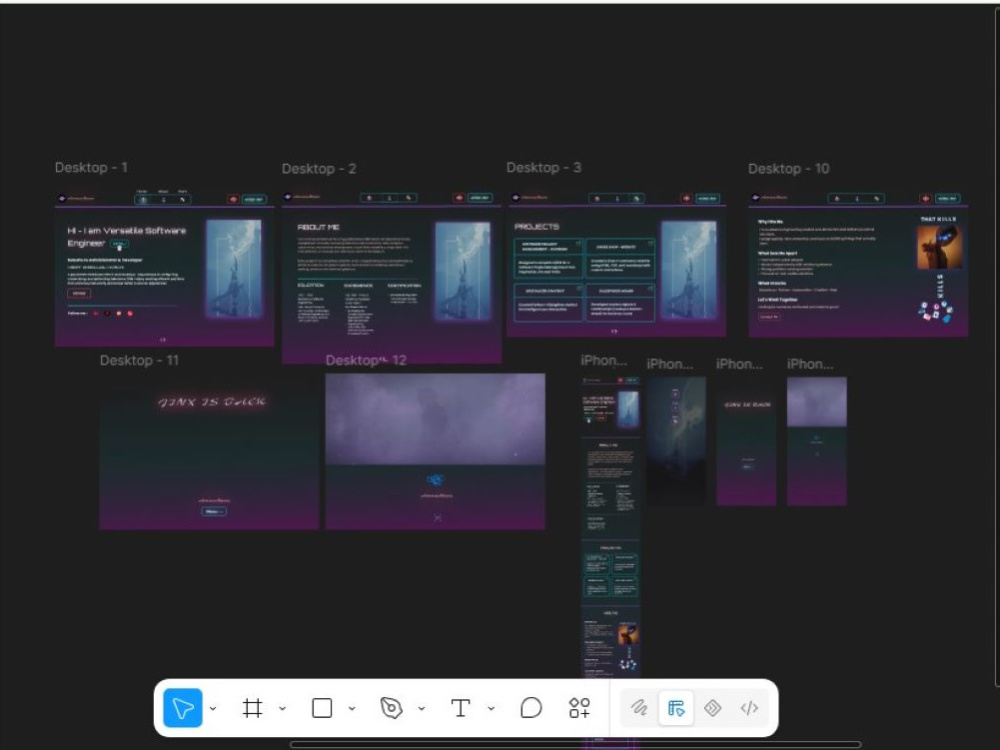Select the iPhone frame showing dark tower artwork
The image size is (1000, 750).
[x=676, y=441]
